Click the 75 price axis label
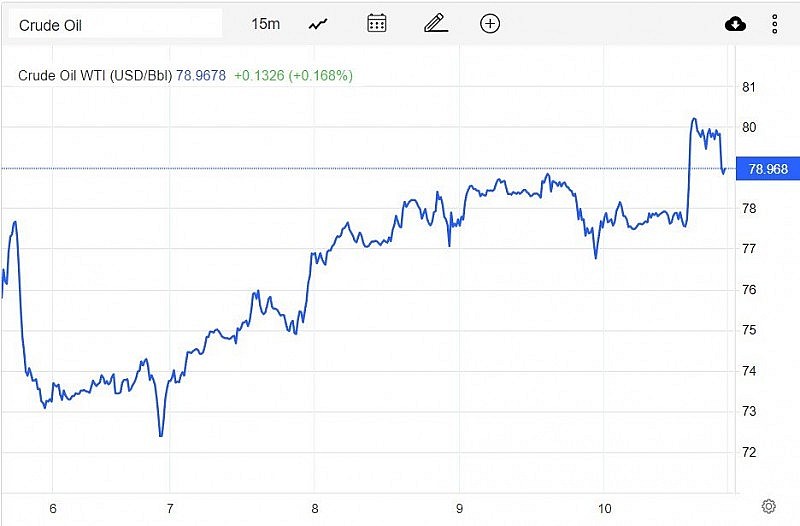 (750, 330)
